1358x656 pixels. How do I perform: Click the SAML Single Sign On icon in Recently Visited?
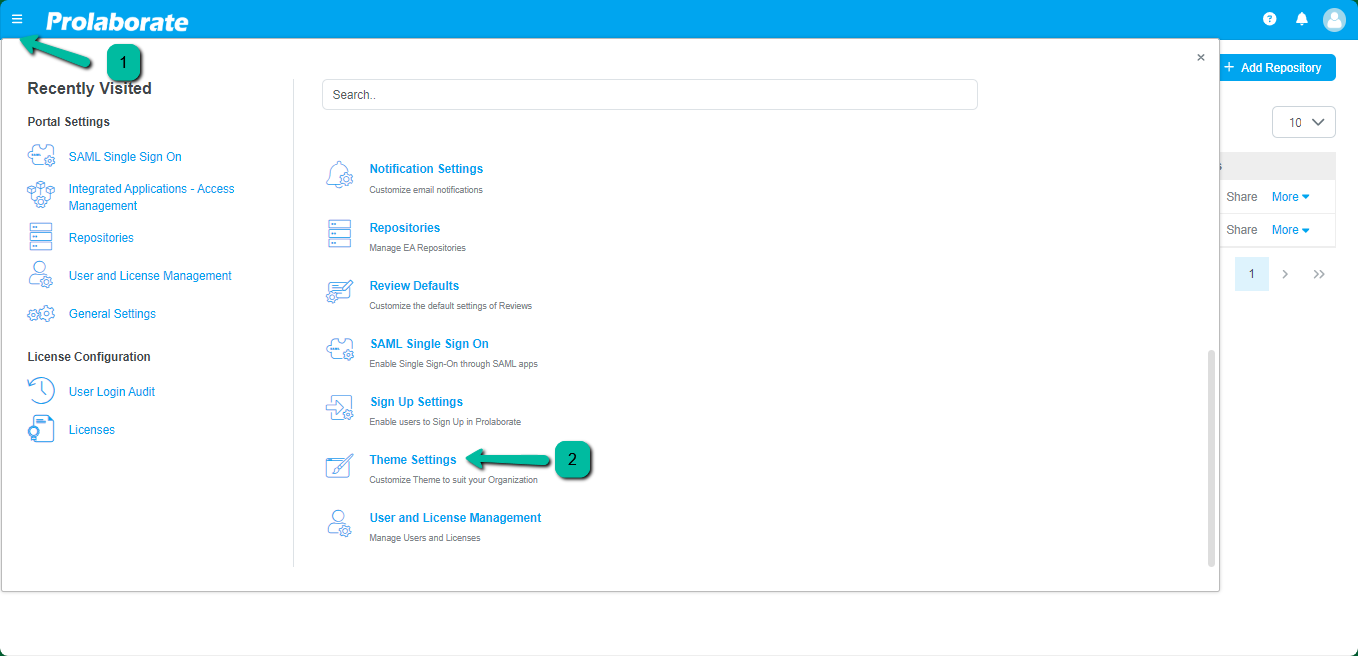coord(41,156)
